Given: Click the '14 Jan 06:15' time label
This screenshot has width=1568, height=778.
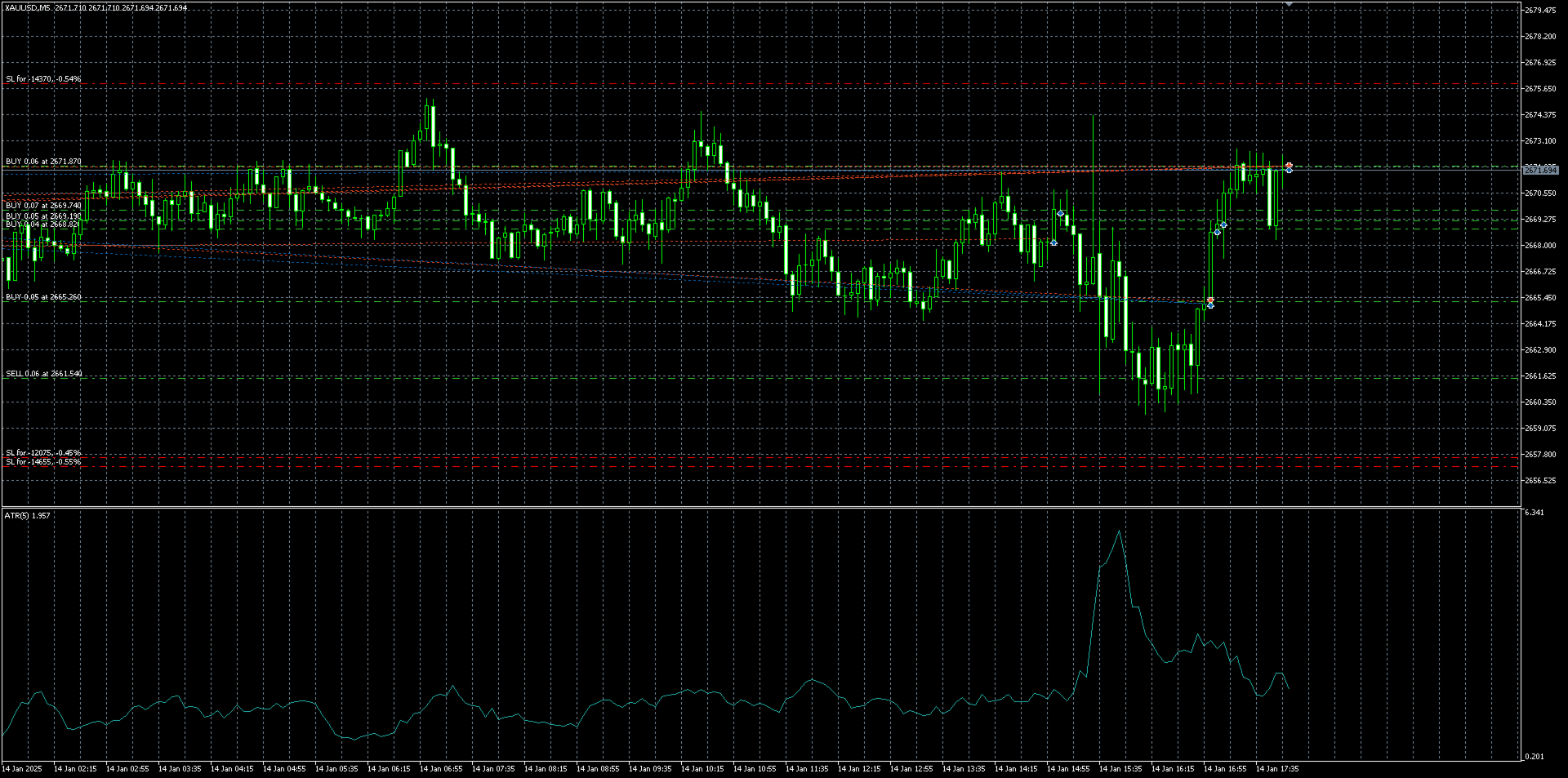Looking at the screenshot, I should pyautogui.click(x=389, y=769).
